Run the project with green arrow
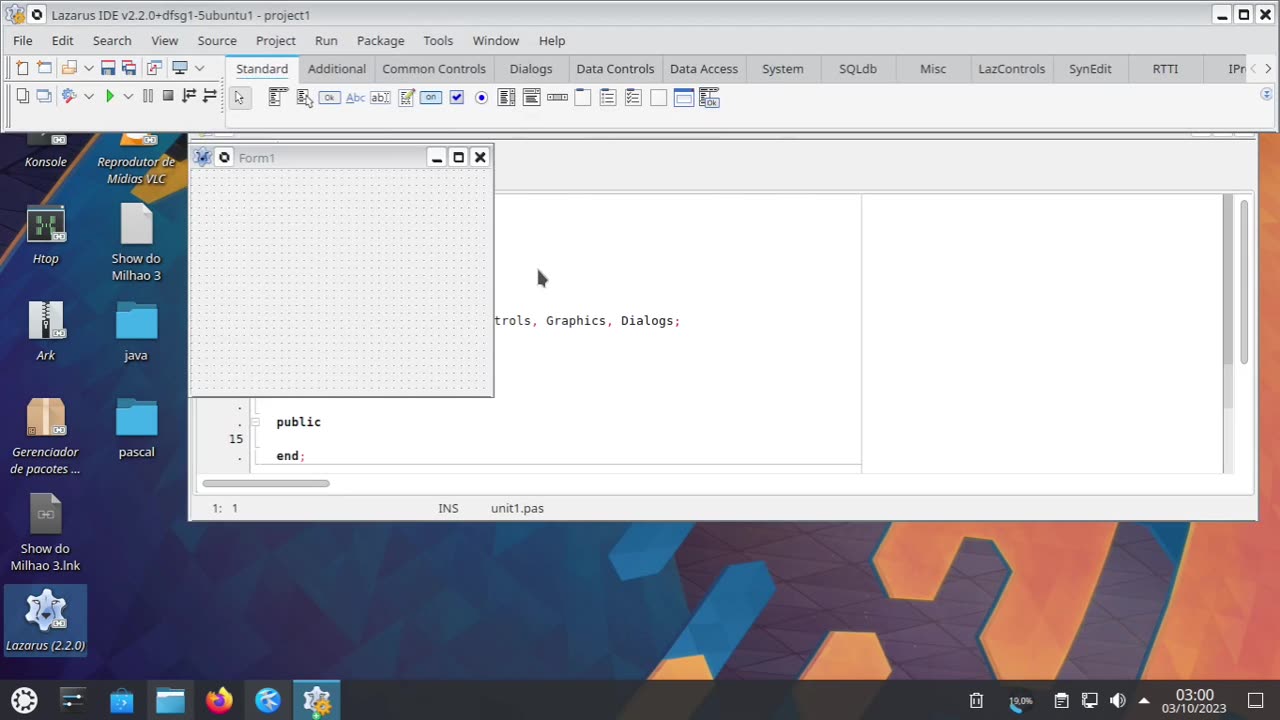The height and width of the screenshot is (720, 1280). tap(110, 96)
